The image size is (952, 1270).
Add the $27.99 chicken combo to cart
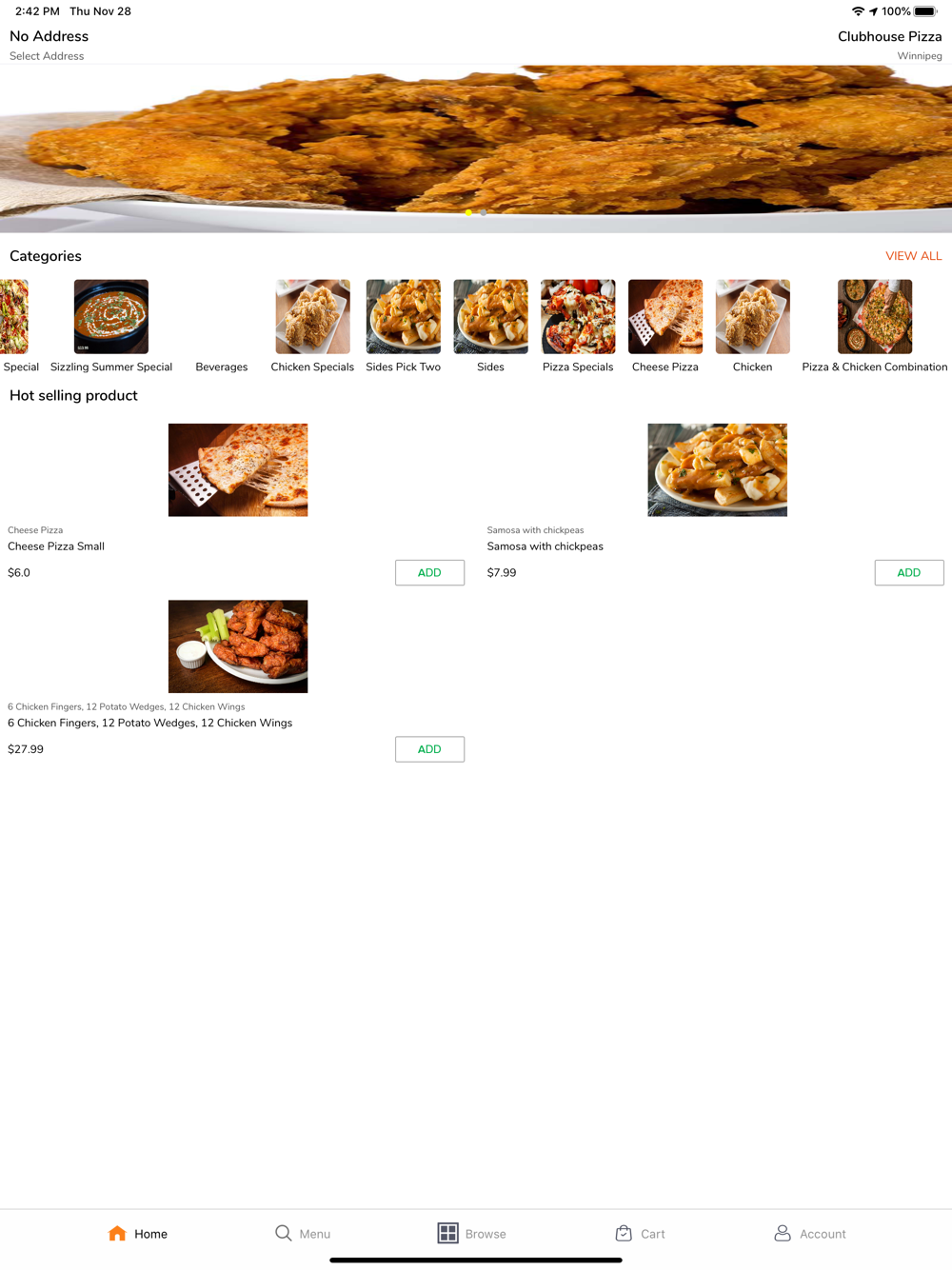[x=429, y=749]
